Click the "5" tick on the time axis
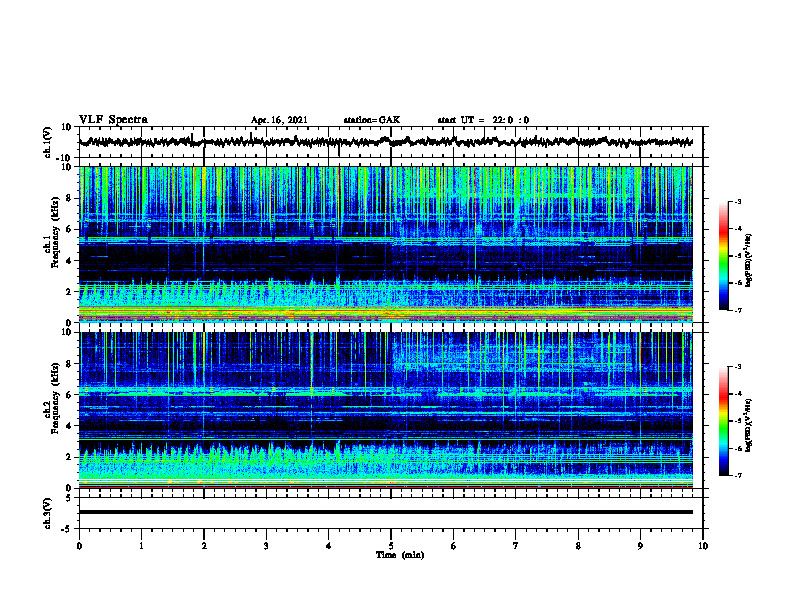This screenshot has height=612, width=792. pos(391,546)
